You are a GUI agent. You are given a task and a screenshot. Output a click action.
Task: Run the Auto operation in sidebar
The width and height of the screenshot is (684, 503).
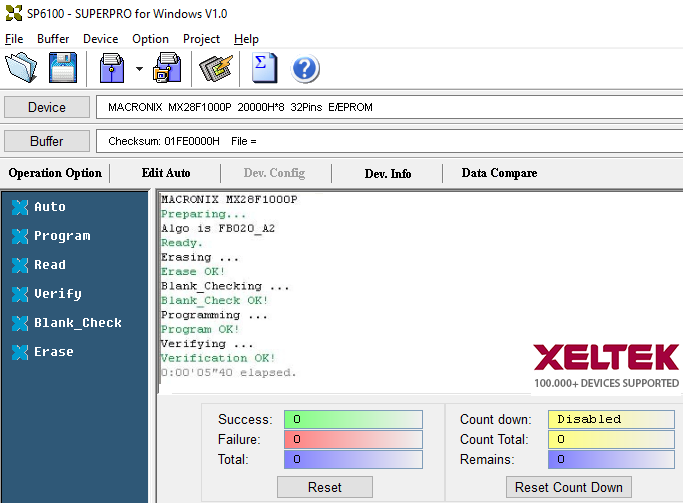[x=49, y=207]
